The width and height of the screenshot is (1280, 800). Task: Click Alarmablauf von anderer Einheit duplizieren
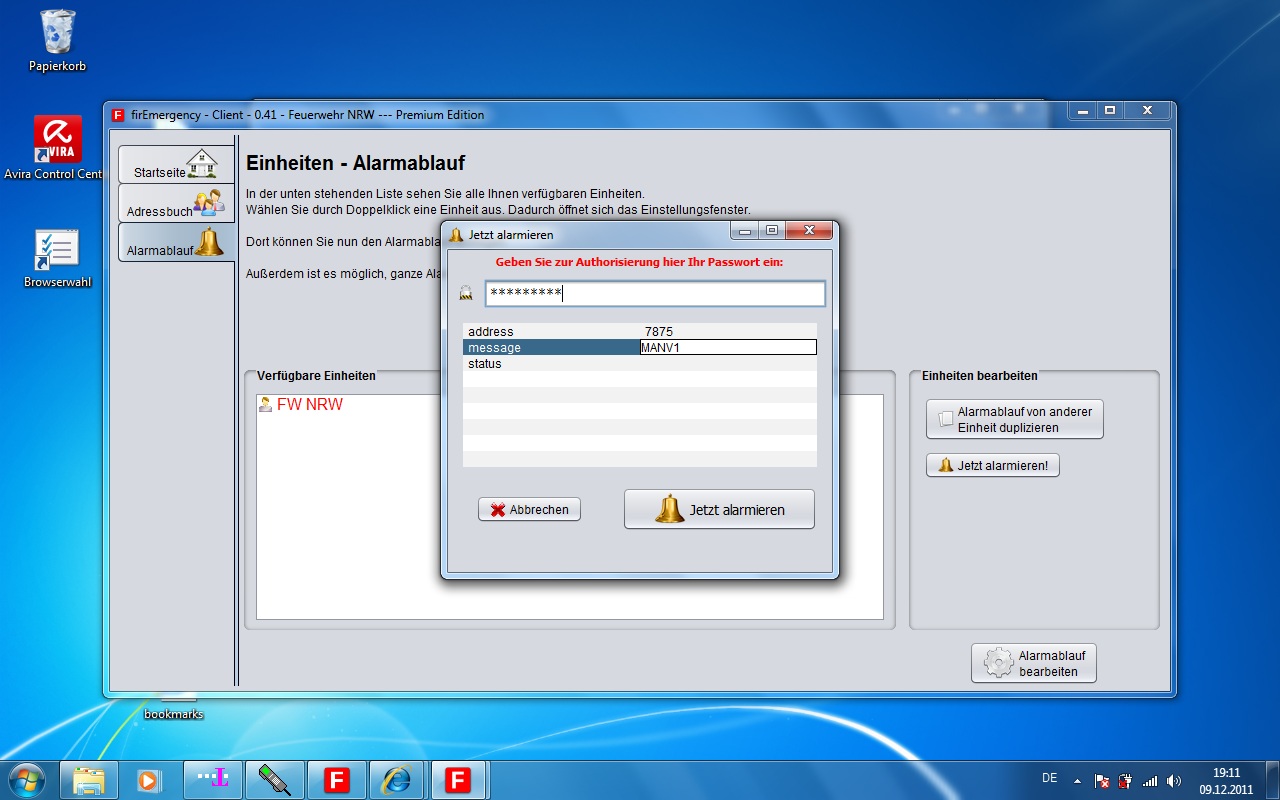pyautogui.click(x=1014, y=419)
